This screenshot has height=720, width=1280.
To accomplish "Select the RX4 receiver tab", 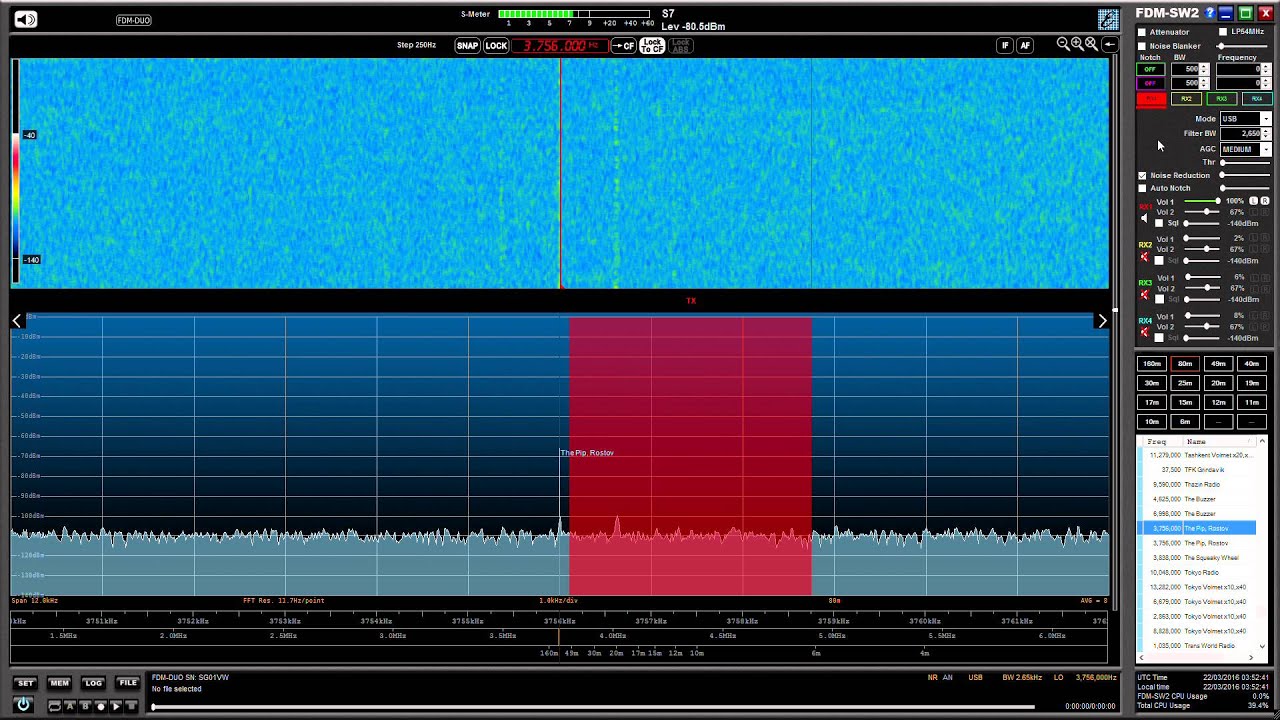I will (1257, 99).
